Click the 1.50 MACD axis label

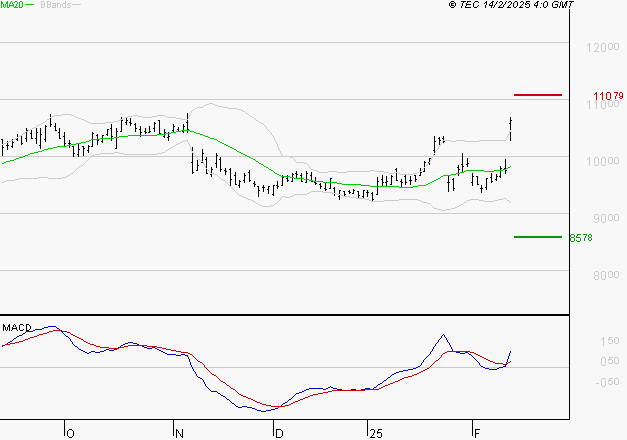581,341
